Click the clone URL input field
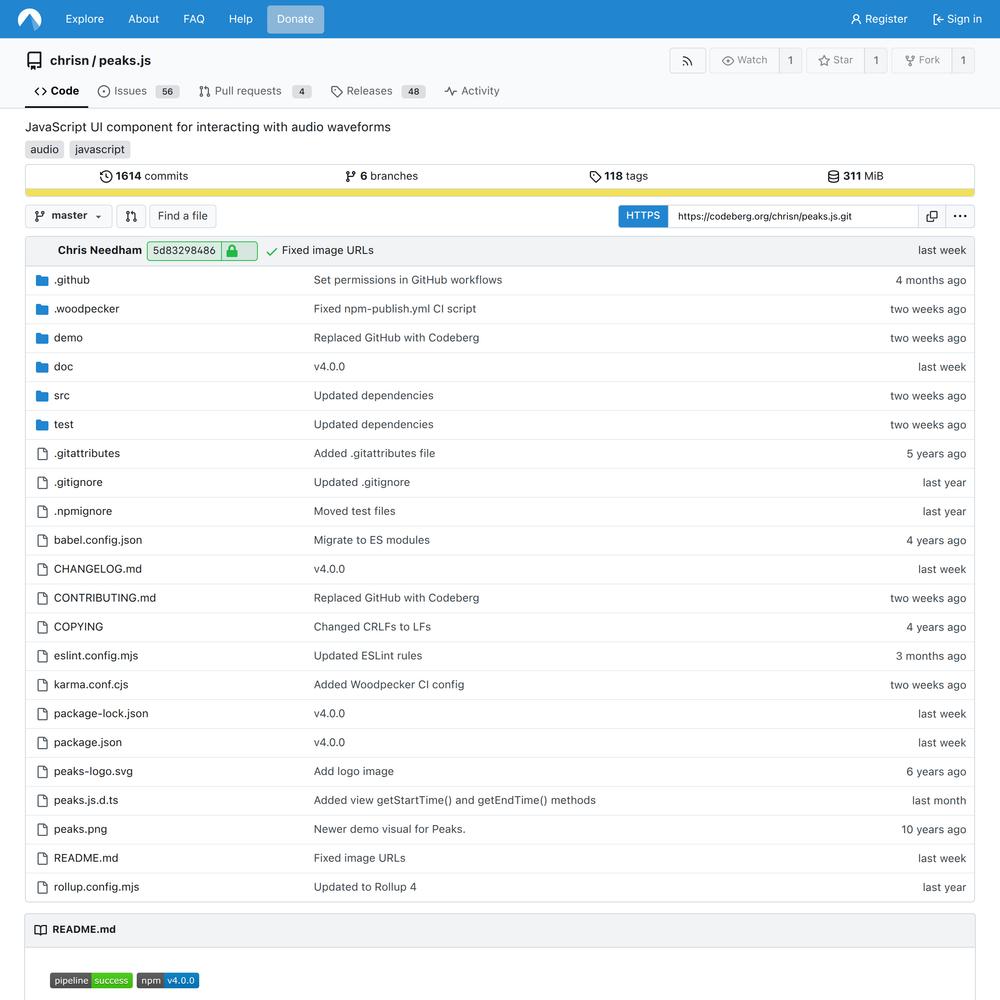1000x1000 pixels. (x=792, y=216)
